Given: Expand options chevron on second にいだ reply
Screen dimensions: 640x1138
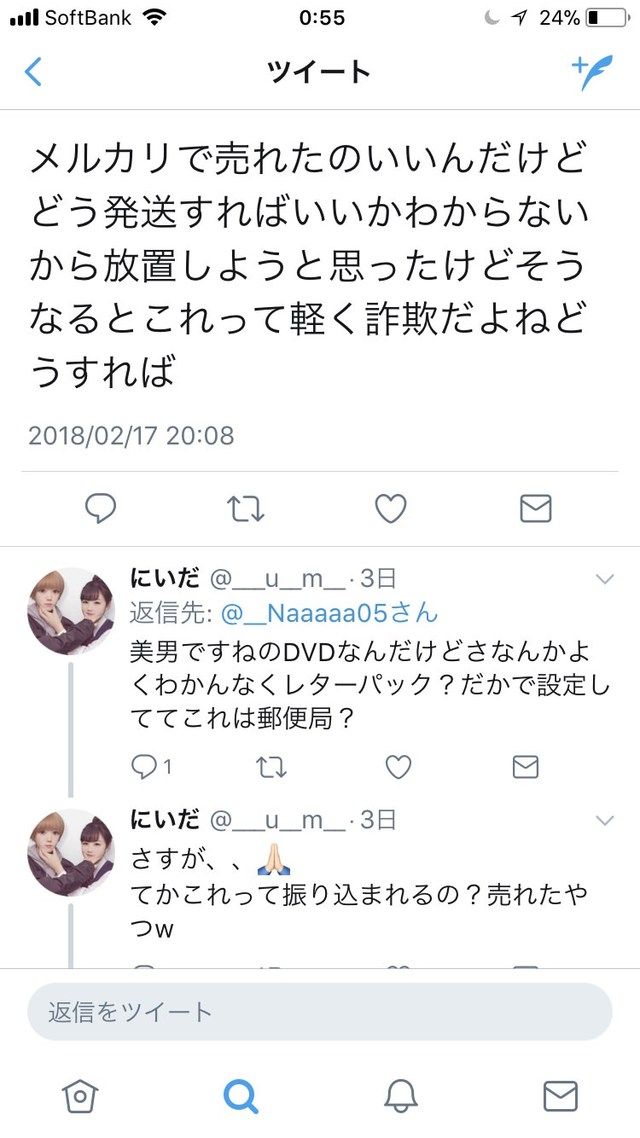Looking at the screenshot, I should pyautogui.click(x=604, y=820).
